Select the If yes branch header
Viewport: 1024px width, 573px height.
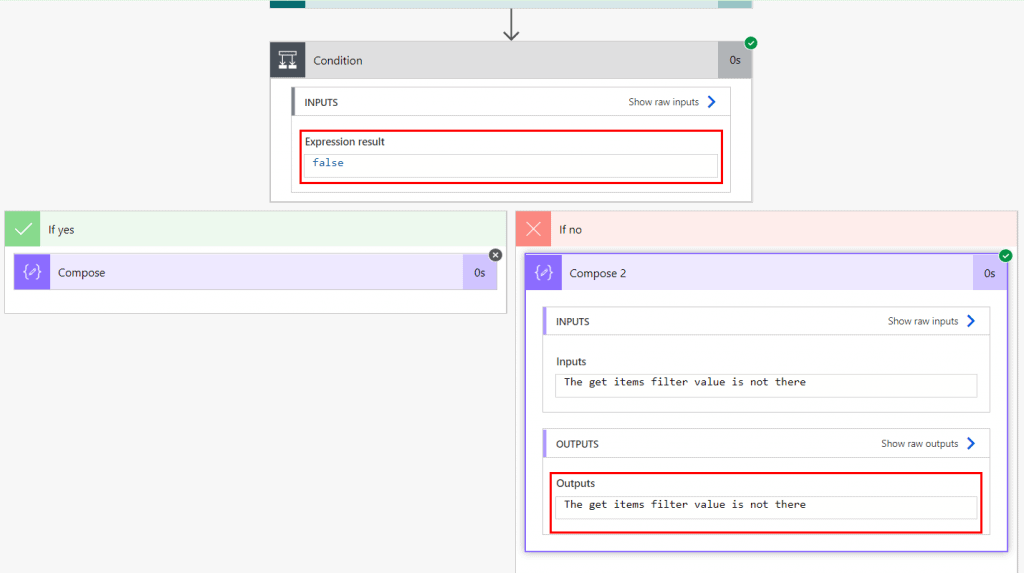(x=255, y=229)
